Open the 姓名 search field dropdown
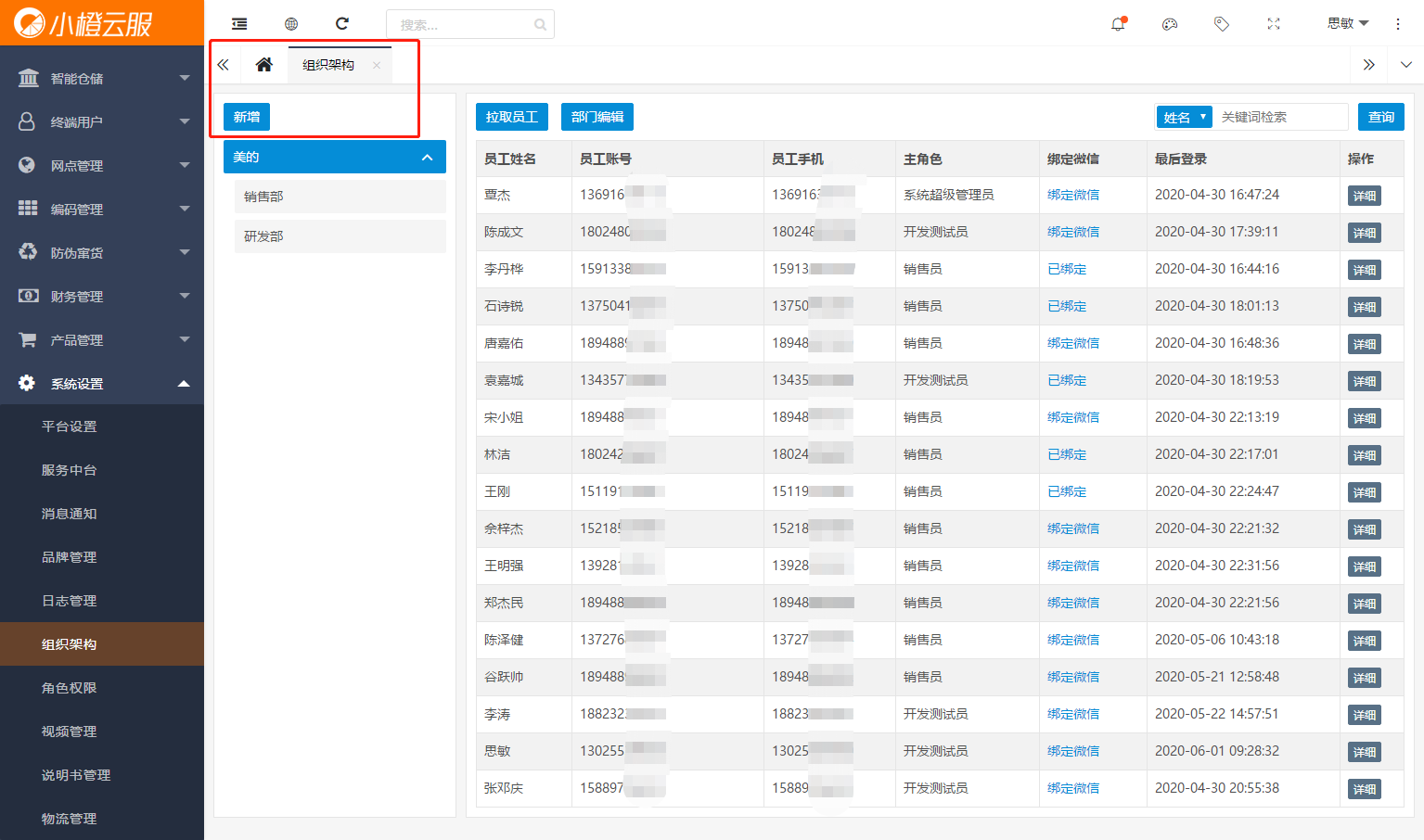 pyautogui.click(x=1185, y=117)
